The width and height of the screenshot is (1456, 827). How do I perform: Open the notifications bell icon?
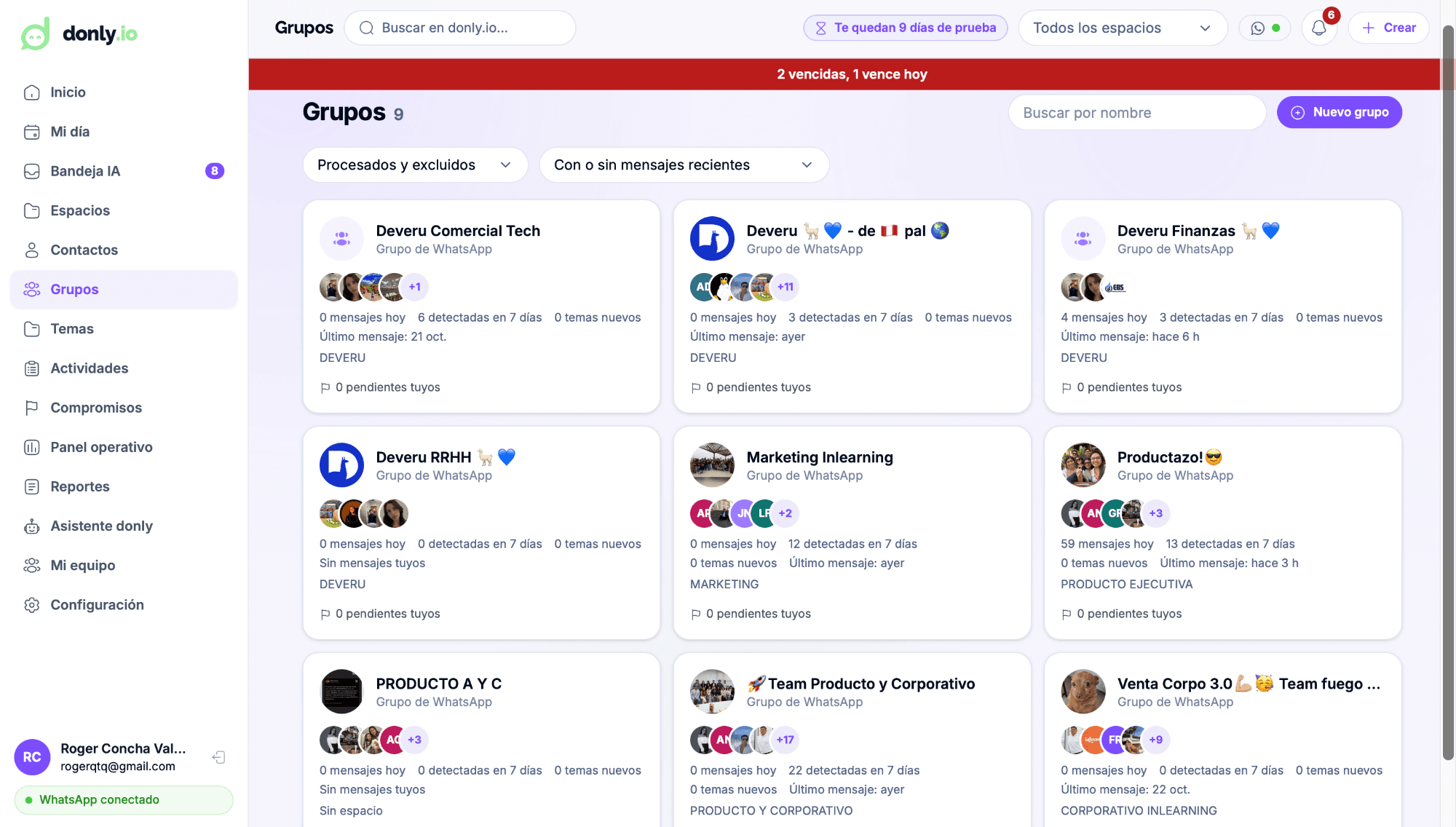pyautogui.click(x=1318, y=28)
